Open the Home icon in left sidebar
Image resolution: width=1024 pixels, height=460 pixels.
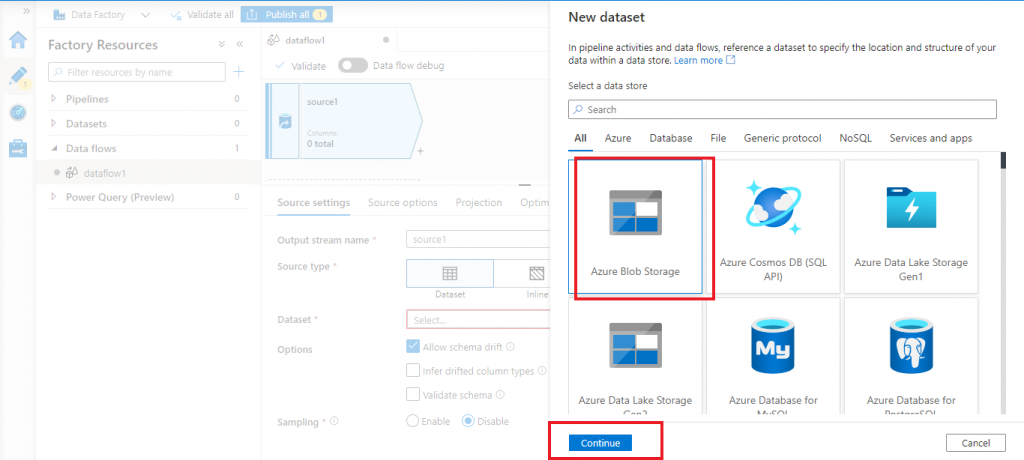[18, 41]
